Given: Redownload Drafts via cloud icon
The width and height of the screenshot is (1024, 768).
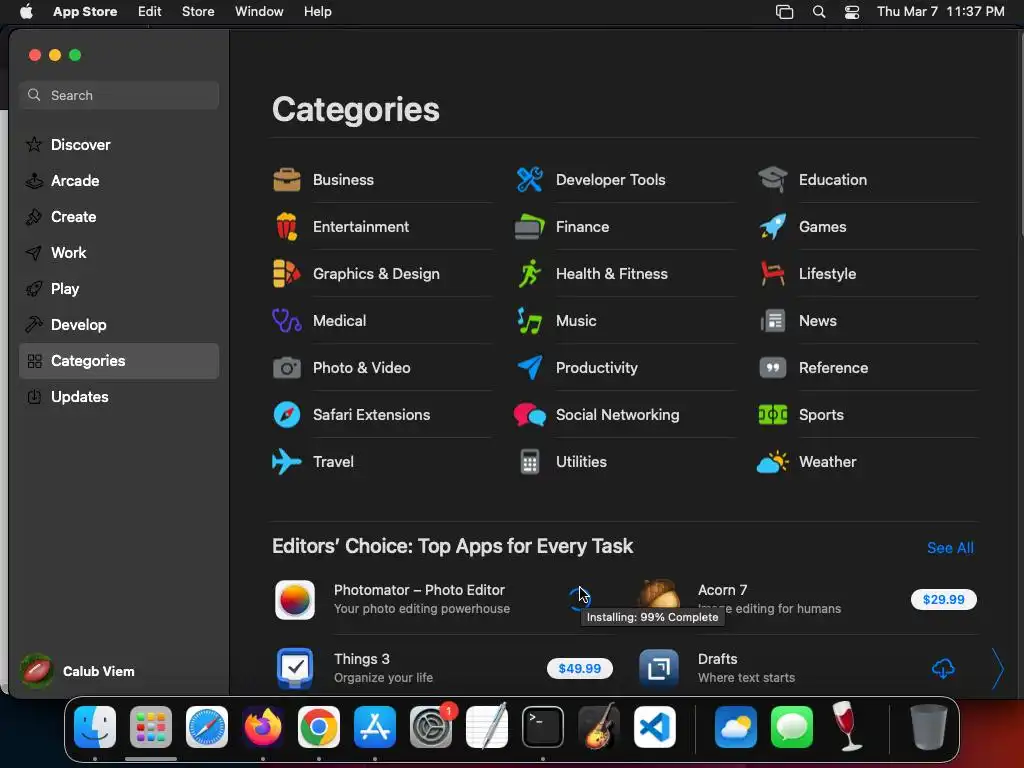Looking at the screenshot, I should point(943,668).
